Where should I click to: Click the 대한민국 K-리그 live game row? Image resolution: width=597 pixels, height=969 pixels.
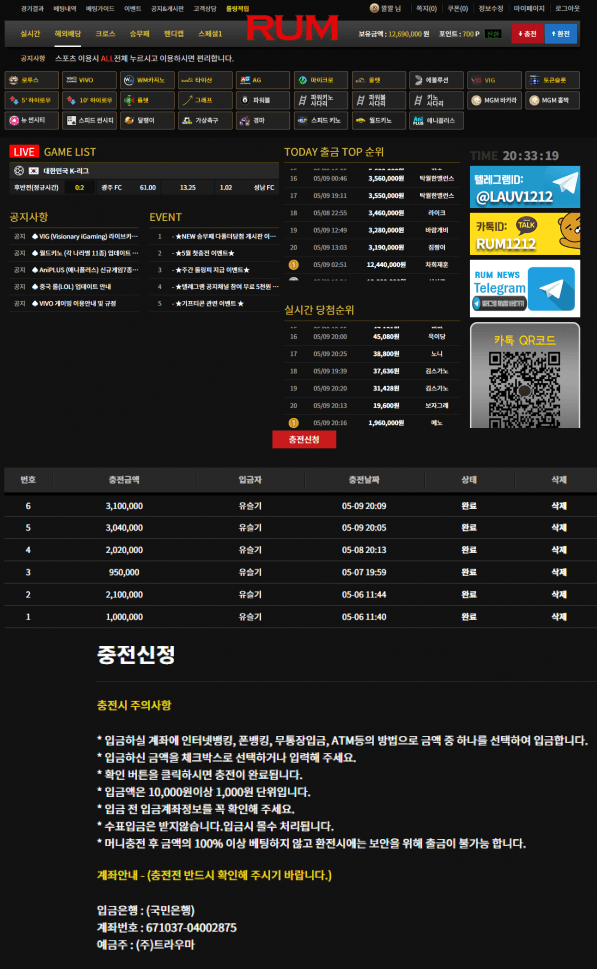pos(144,171)
